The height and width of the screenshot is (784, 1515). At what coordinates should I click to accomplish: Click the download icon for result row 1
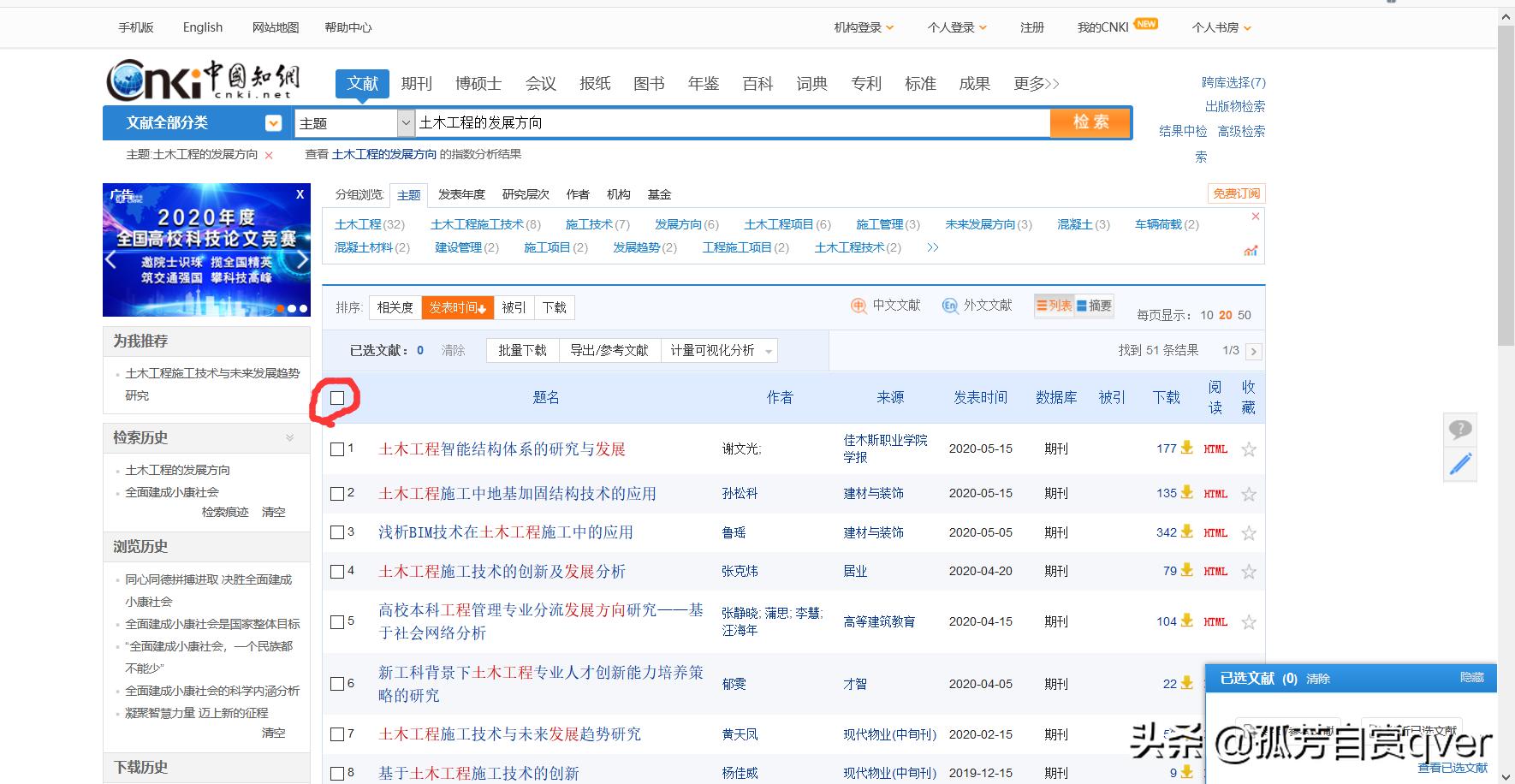(1186, 447)
